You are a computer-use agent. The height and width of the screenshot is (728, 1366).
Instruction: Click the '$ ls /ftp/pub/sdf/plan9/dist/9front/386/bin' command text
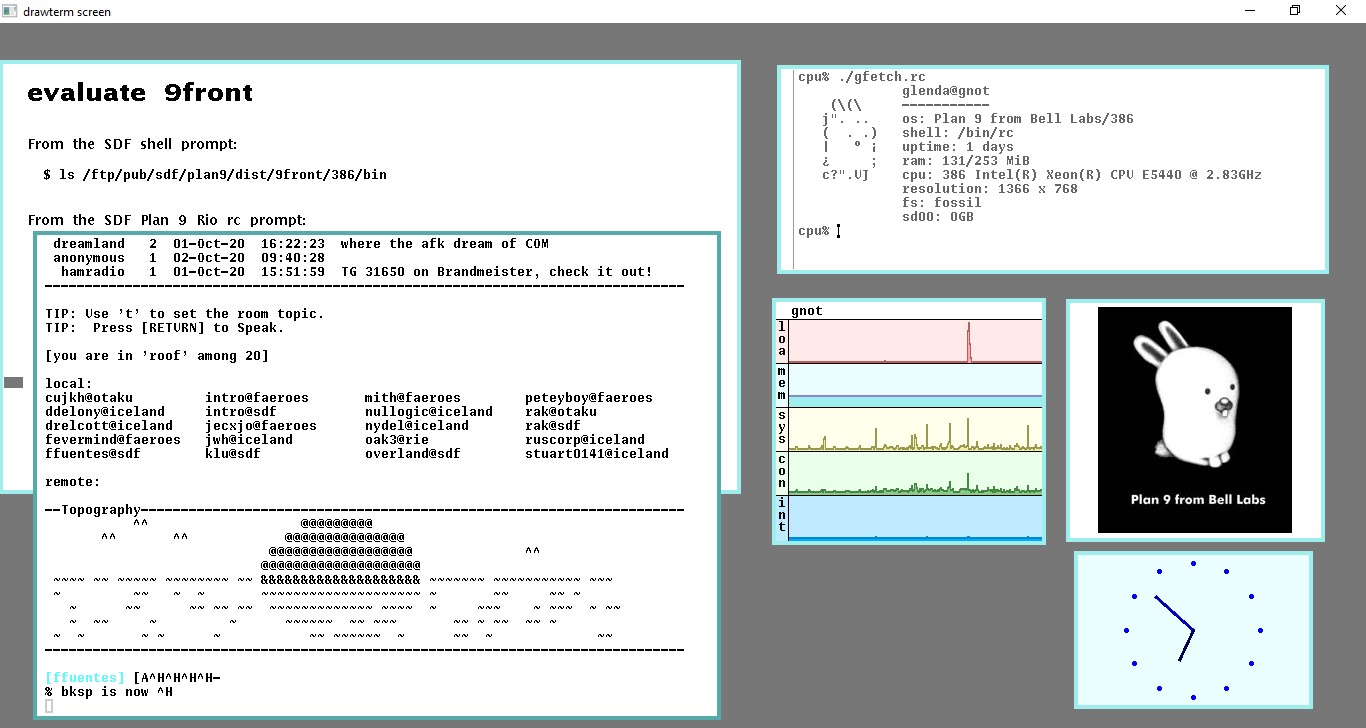(x=215, y=174)
